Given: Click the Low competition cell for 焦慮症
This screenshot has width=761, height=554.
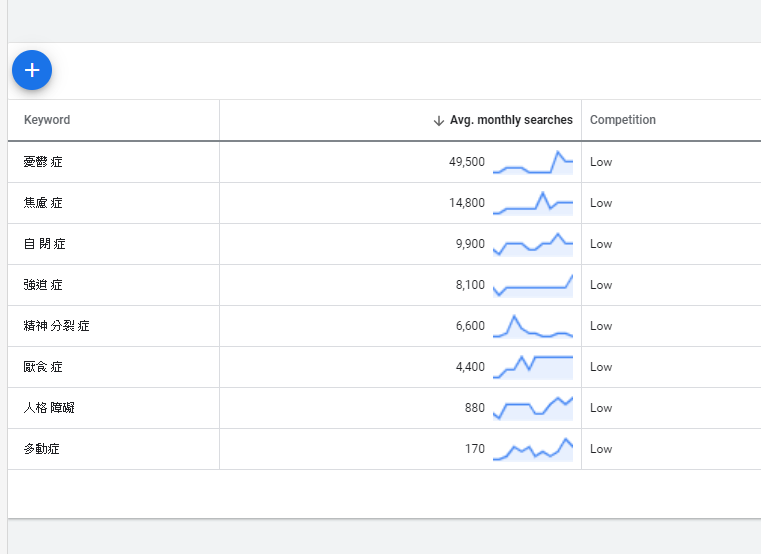Looking at the screenshot, I should (x=601, y=203).
